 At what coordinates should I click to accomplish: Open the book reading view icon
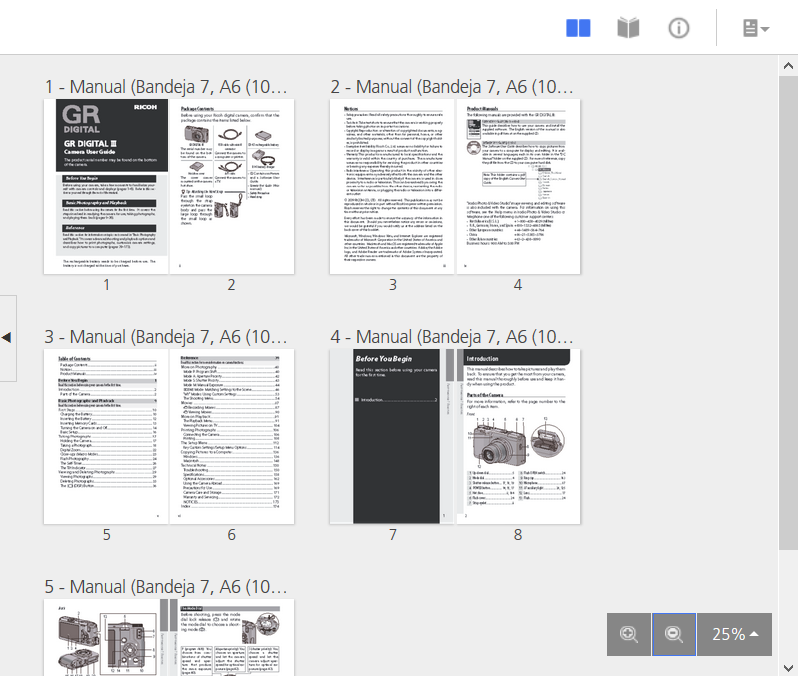click(x=628, y=28)
